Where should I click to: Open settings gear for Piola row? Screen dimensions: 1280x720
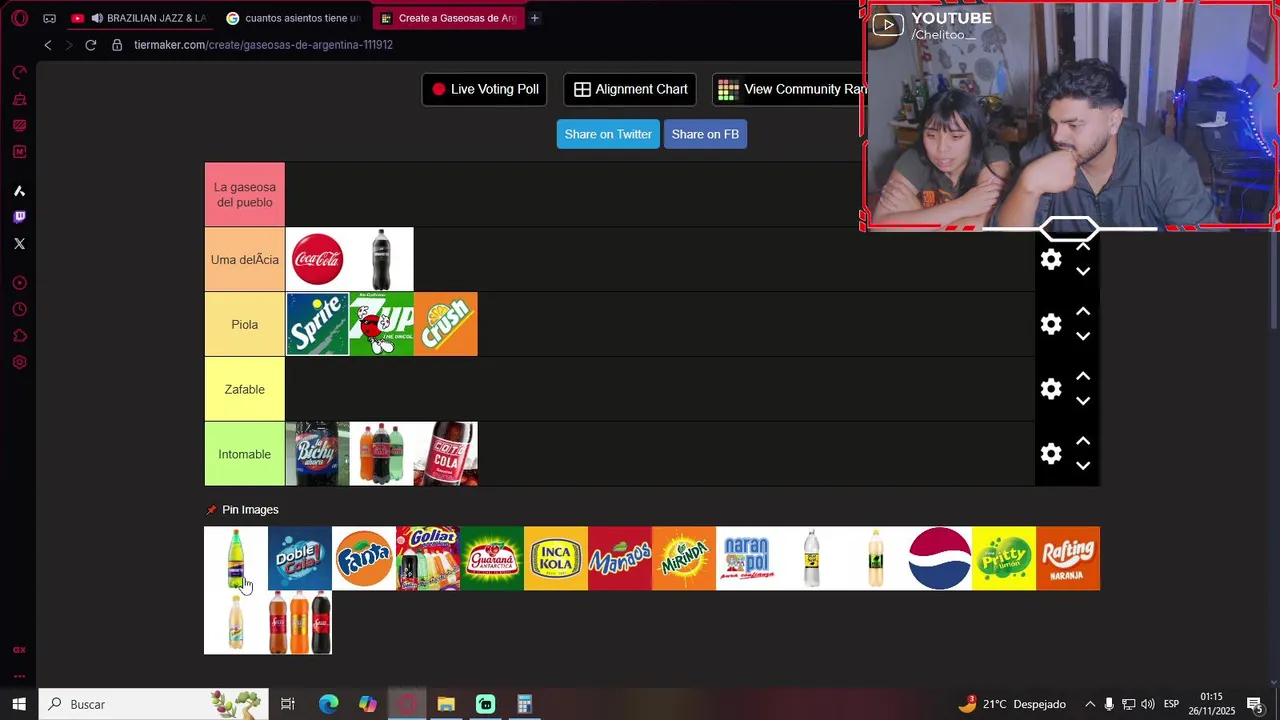click(x=1051, y=325)
